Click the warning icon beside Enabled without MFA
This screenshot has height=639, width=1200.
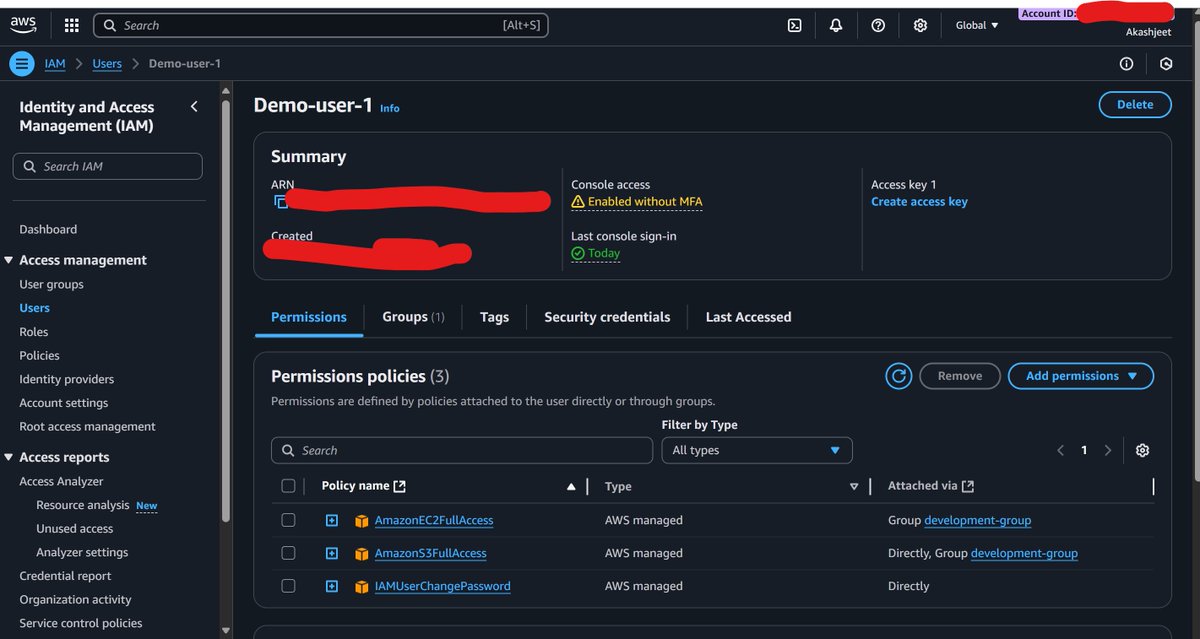pos(578,202)
